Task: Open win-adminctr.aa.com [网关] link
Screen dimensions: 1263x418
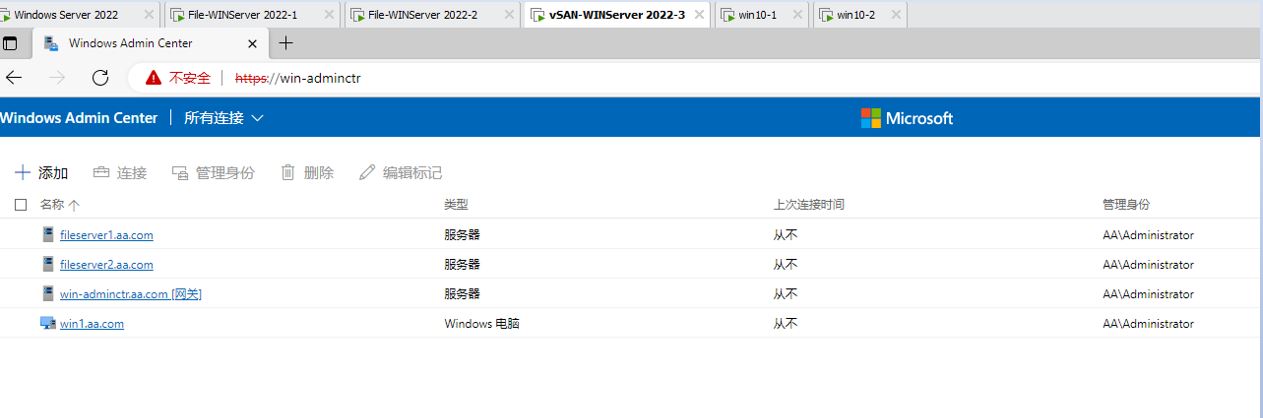Action: pos(131,294)
